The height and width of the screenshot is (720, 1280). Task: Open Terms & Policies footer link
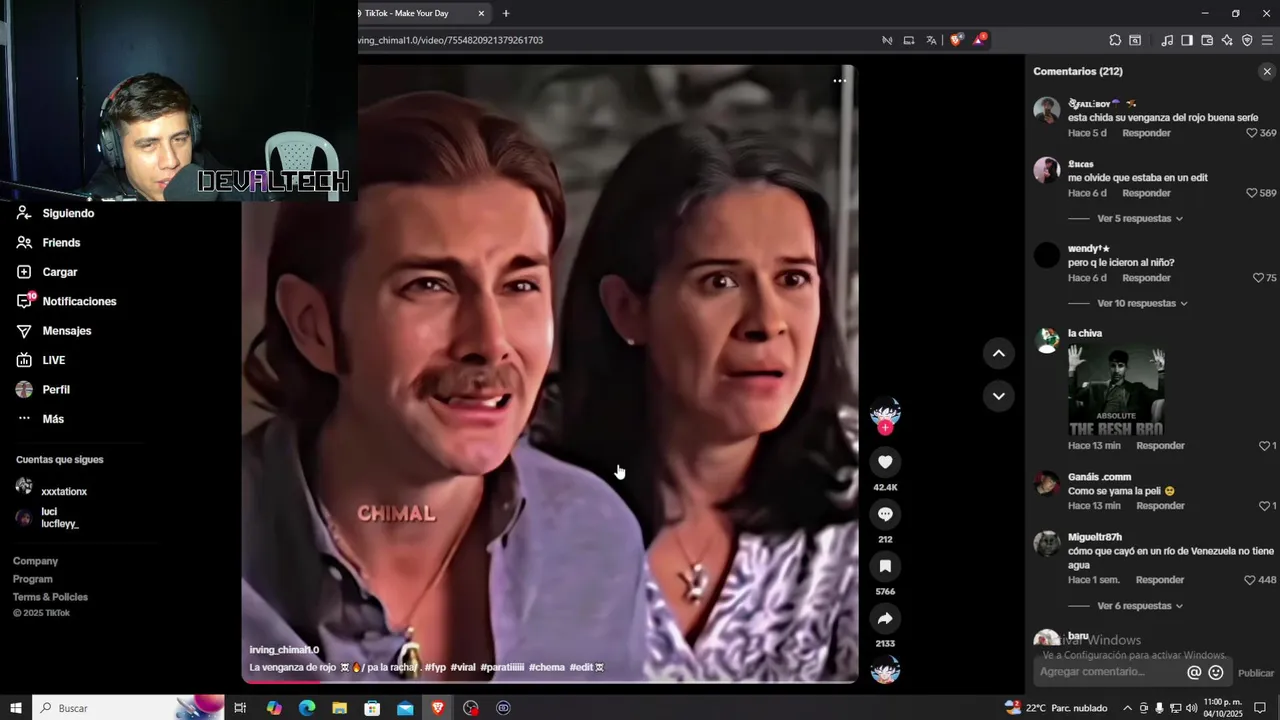point(50,597)
